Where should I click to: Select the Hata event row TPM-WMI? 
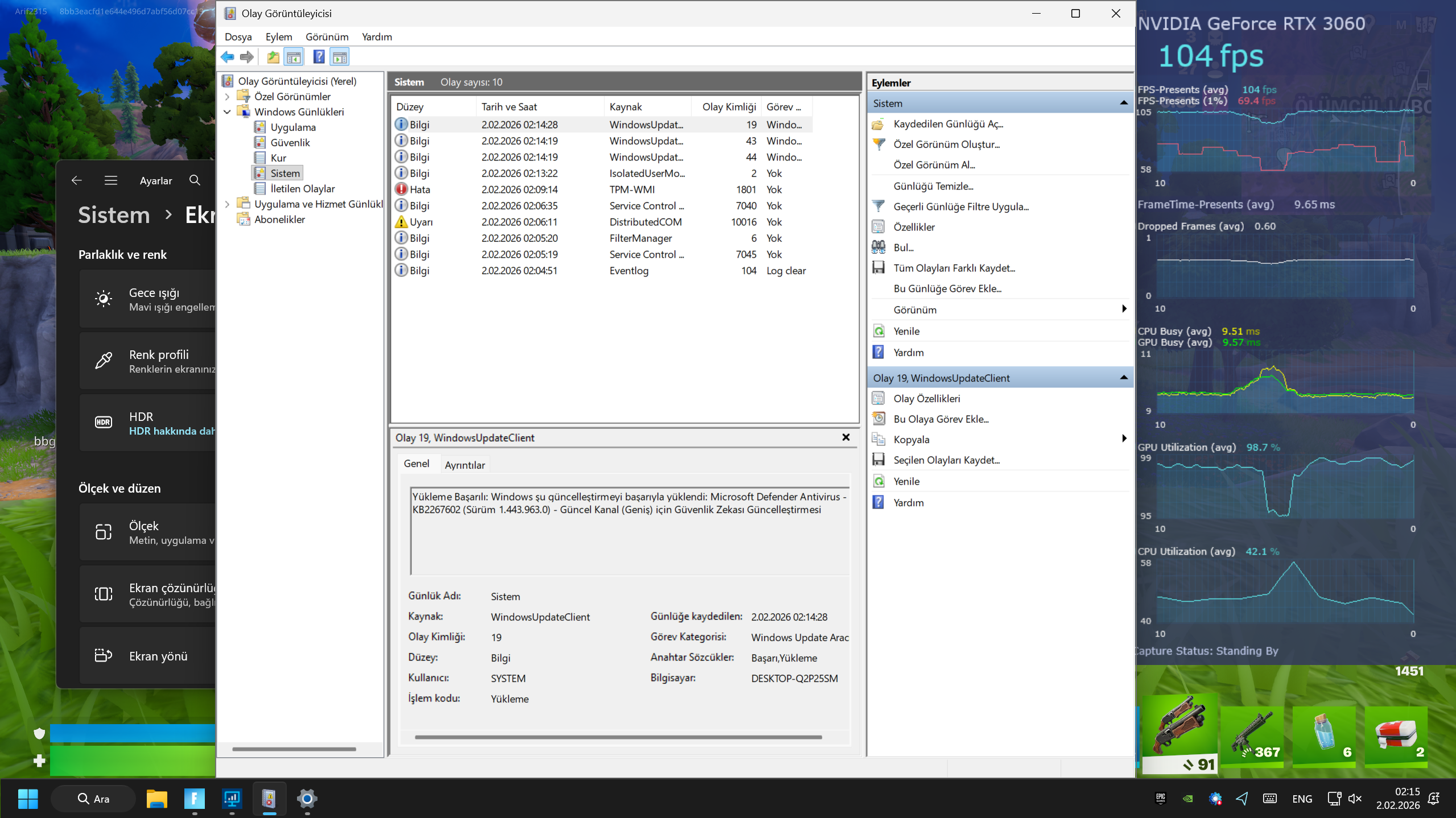602,189
